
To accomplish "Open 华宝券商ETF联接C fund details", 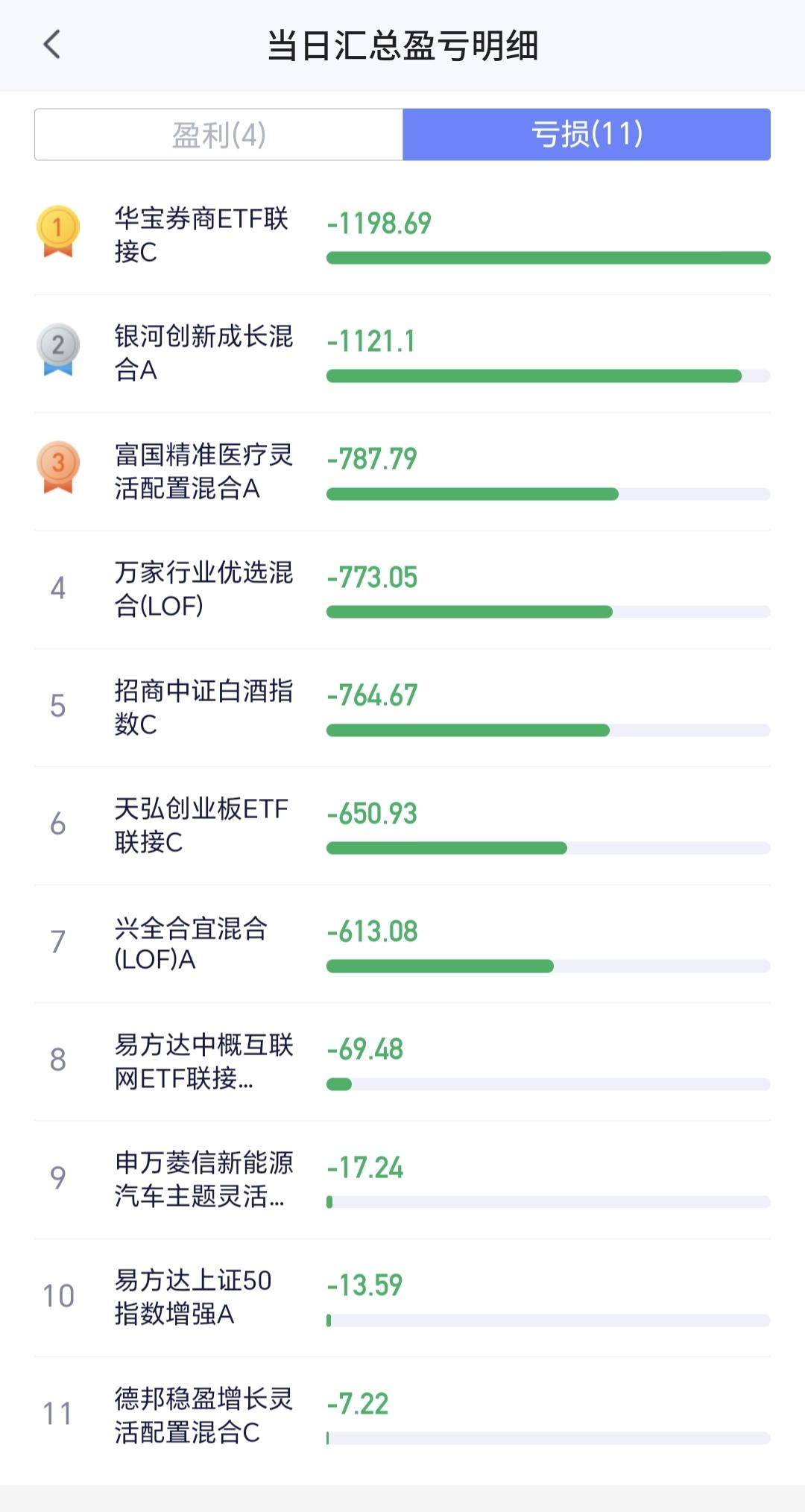I will (x=201, y=235).
